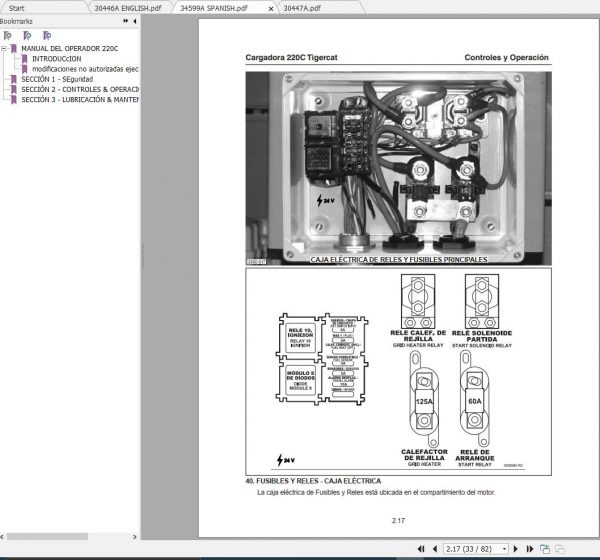The width and height of the screenshot is (600, 560).
Task: Open the MANUAL DEL OPERADOR 220C bookmark
Action: click(x=70, y=49)
